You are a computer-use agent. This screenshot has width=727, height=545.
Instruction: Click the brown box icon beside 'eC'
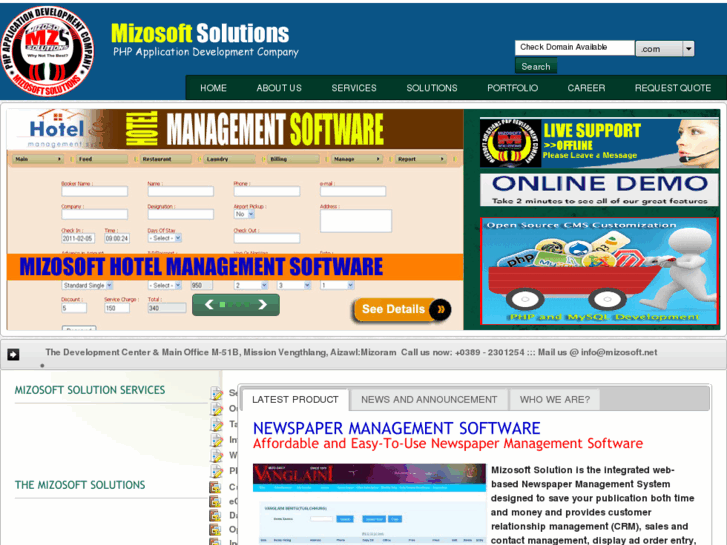tap(215, 501)
